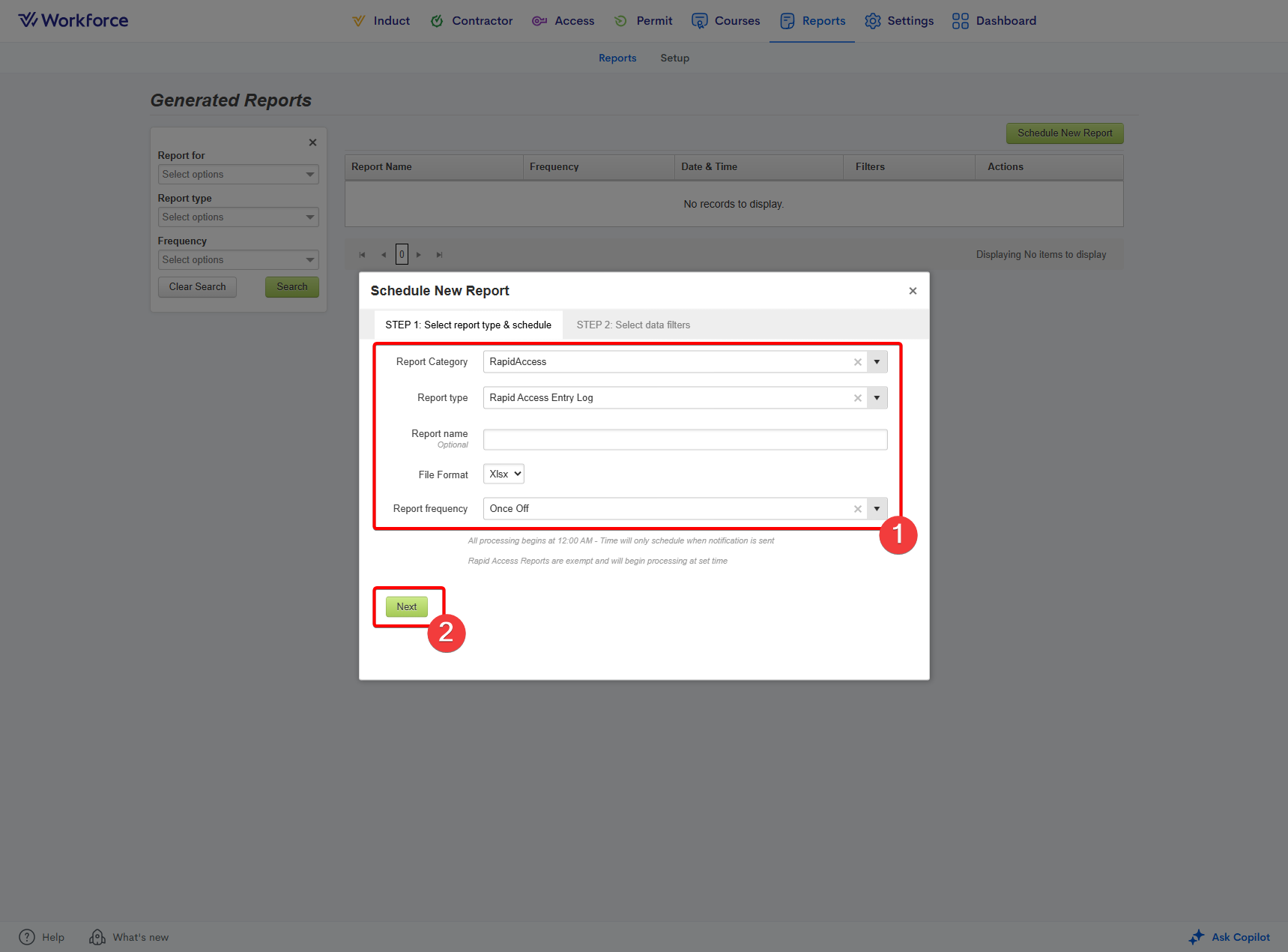Clear the Report frequency value

pos(857,509)
